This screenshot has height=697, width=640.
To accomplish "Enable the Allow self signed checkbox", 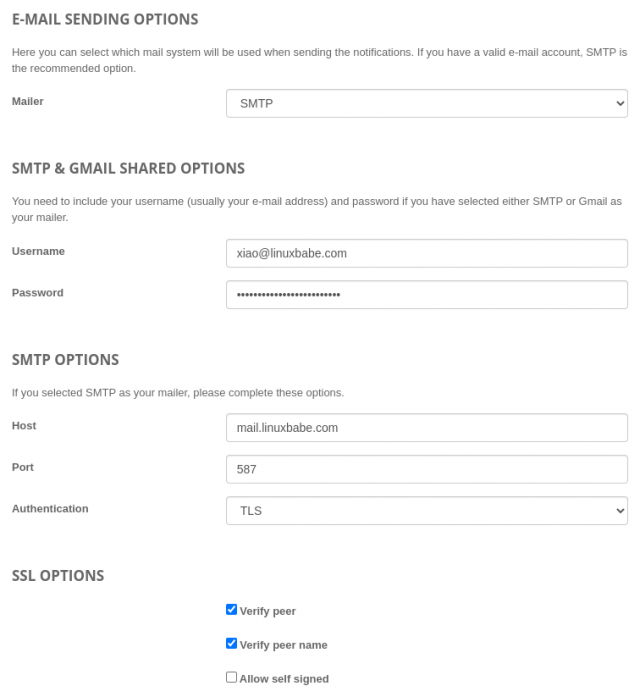I will (232, 677).
